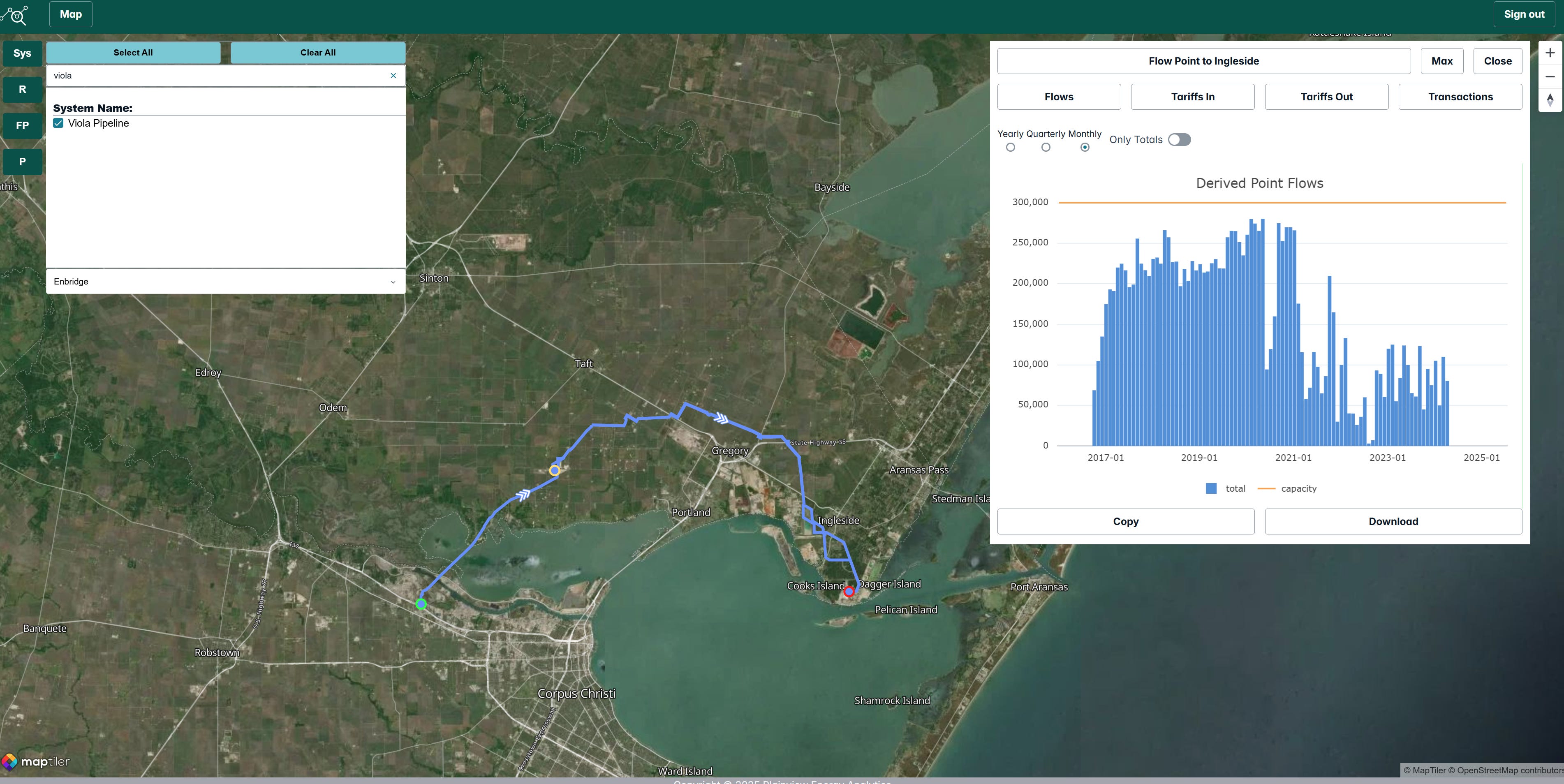Clear the viola search with X icon

point(393,76)
